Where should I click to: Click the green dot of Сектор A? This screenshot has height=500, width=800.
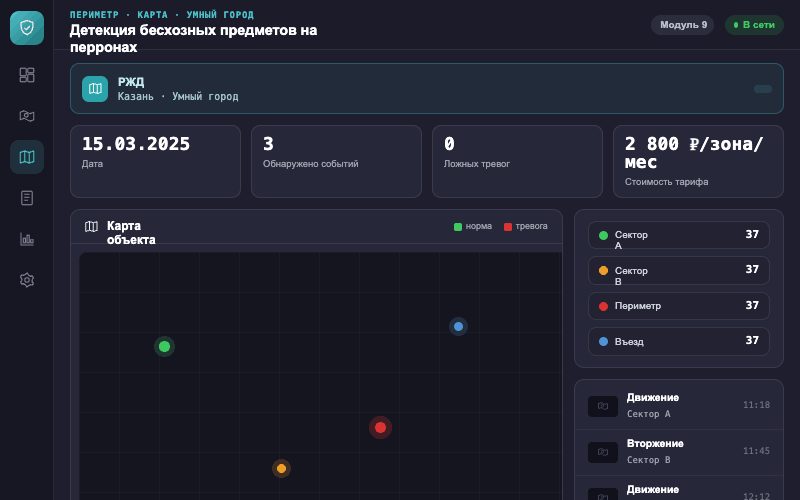tap(603, 235)
